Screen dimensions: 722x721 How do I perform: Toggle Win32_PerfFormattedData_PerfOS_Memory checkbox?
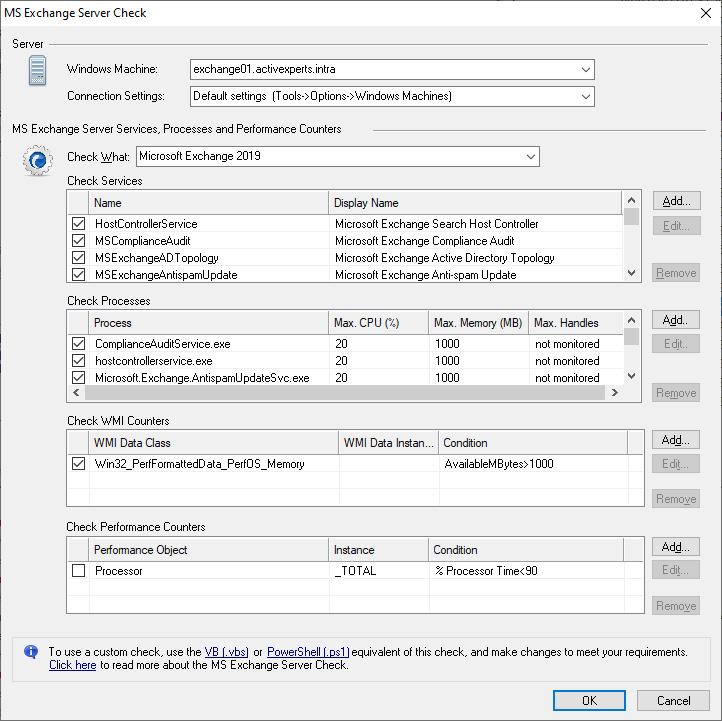[79, 464]
